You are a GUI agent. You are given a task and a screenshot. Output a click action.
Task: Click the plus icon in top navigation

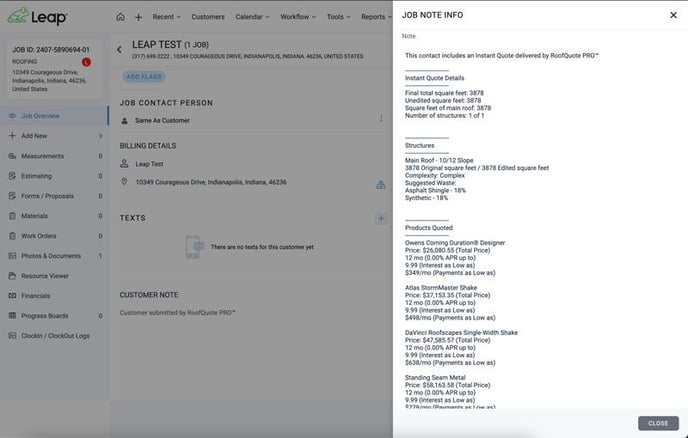click(x=138, y=17)
